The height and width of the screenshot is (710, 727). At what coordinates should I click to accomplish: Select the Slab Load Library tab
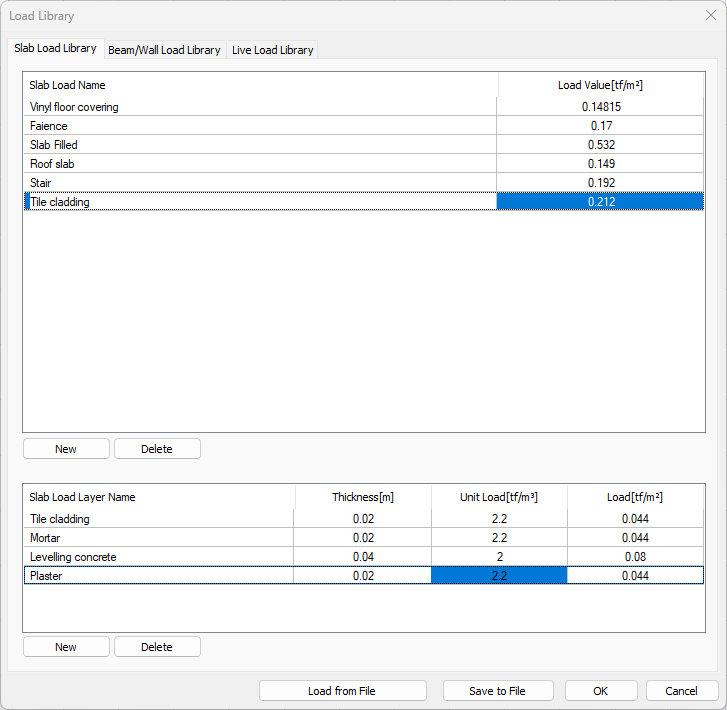point(56,49)
